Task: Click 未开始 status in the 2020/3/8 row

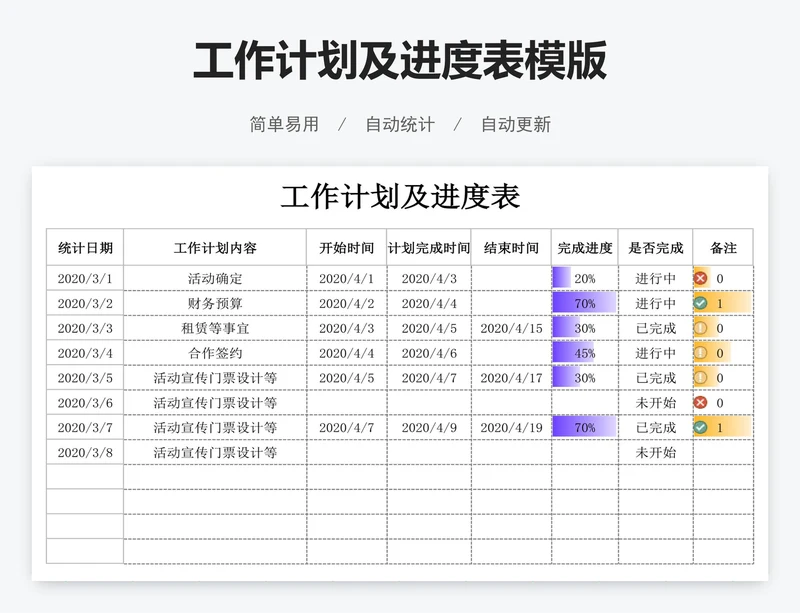Action: tap(656, 452)
